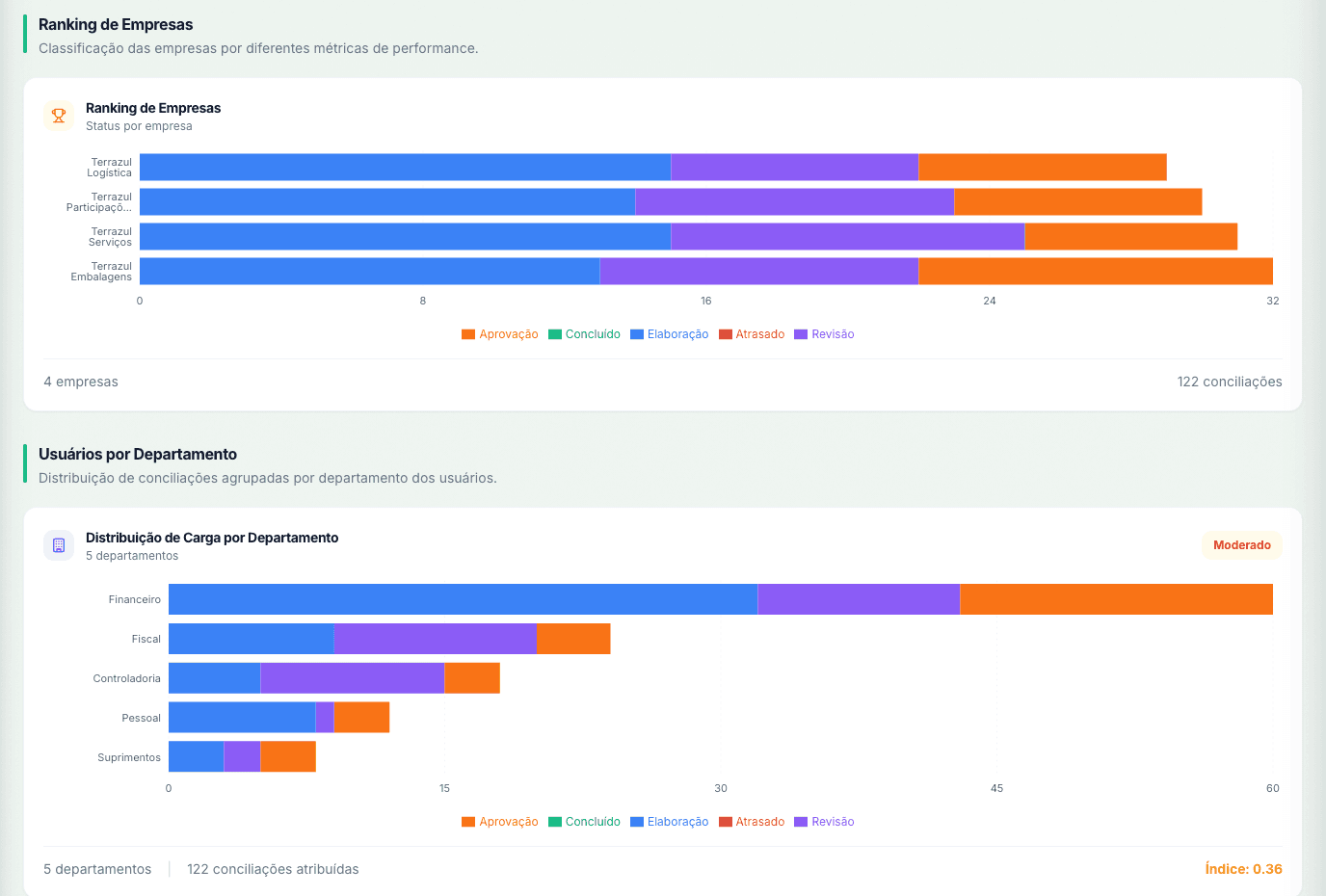The image size is (1326, 896).
Task: Click purple Revisão bar of Fiscal
Action: pos(436,639)
